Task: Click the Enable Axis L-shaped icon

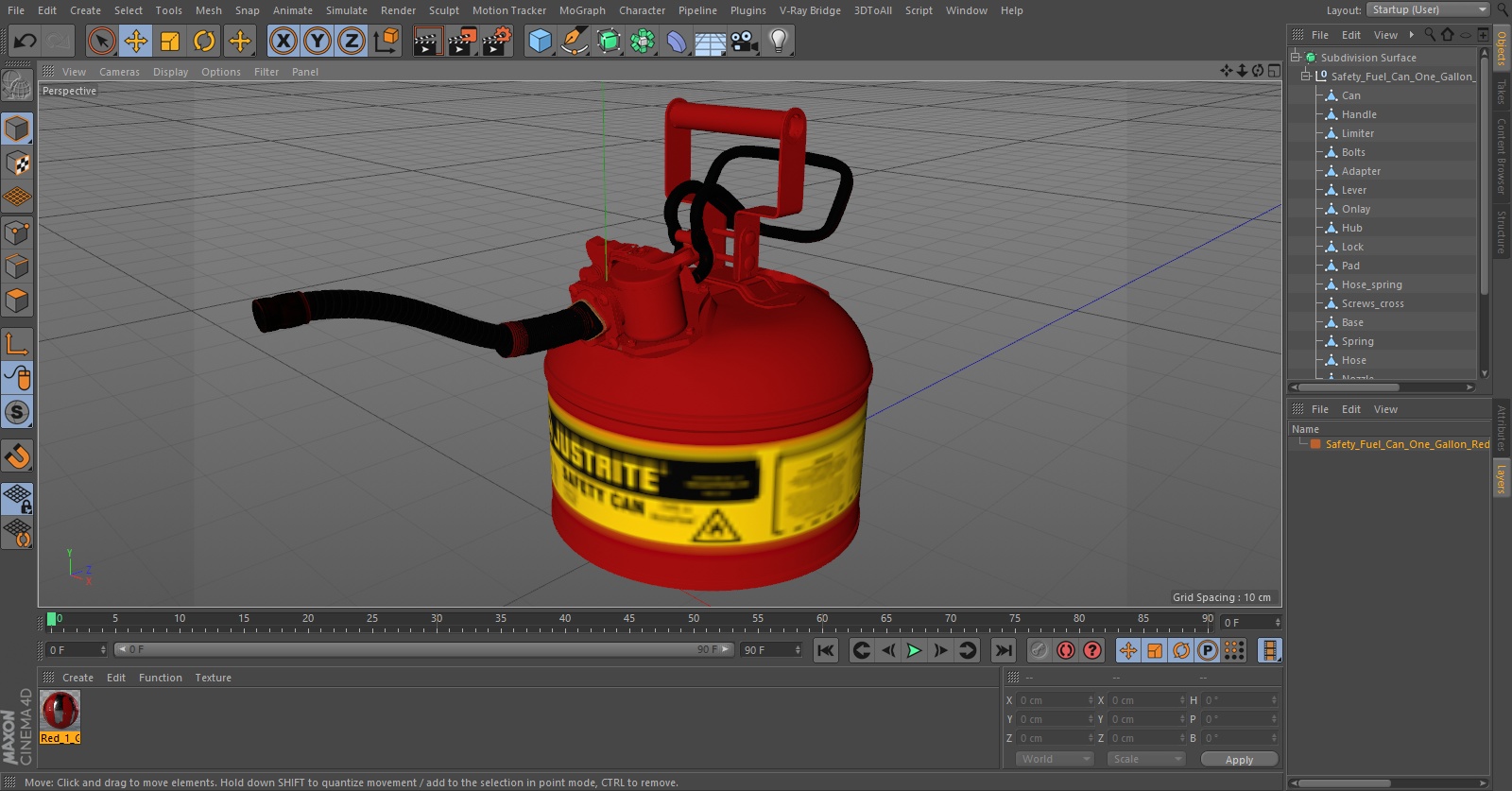Action: tap(17, 343)
